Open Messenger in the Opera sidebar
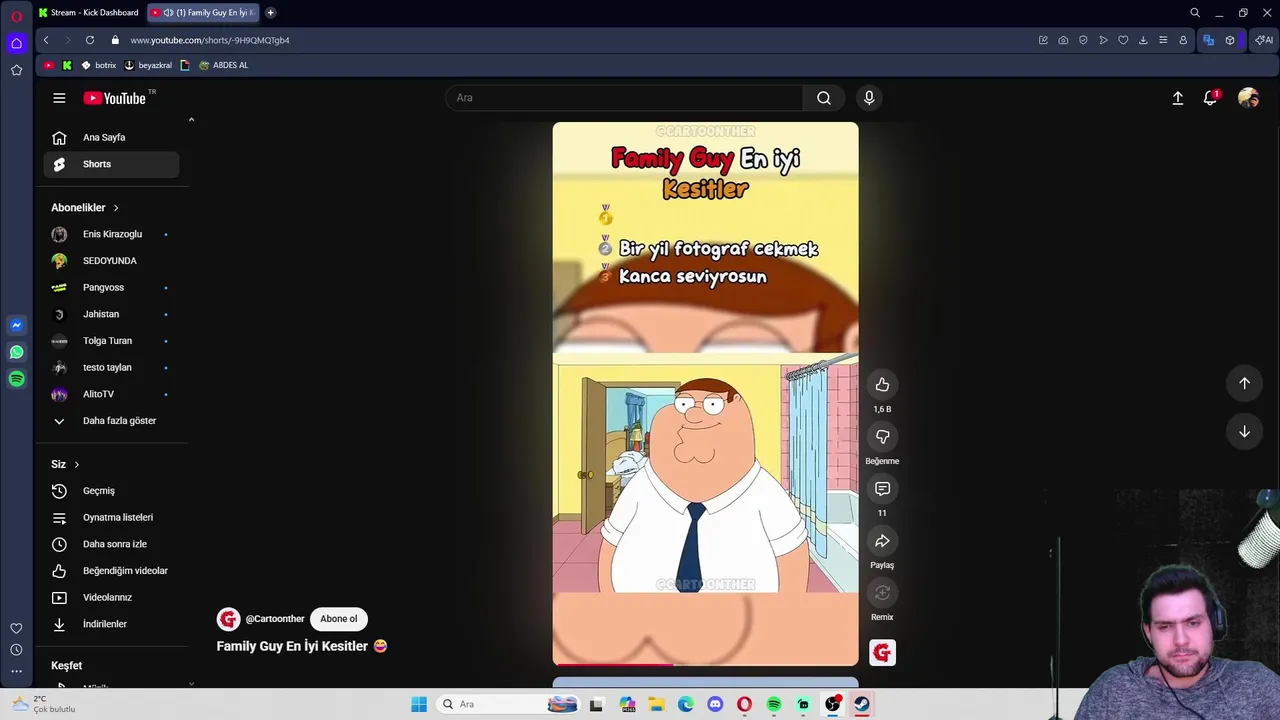This screenshot has width=1280, height=720. coord(16,325)
